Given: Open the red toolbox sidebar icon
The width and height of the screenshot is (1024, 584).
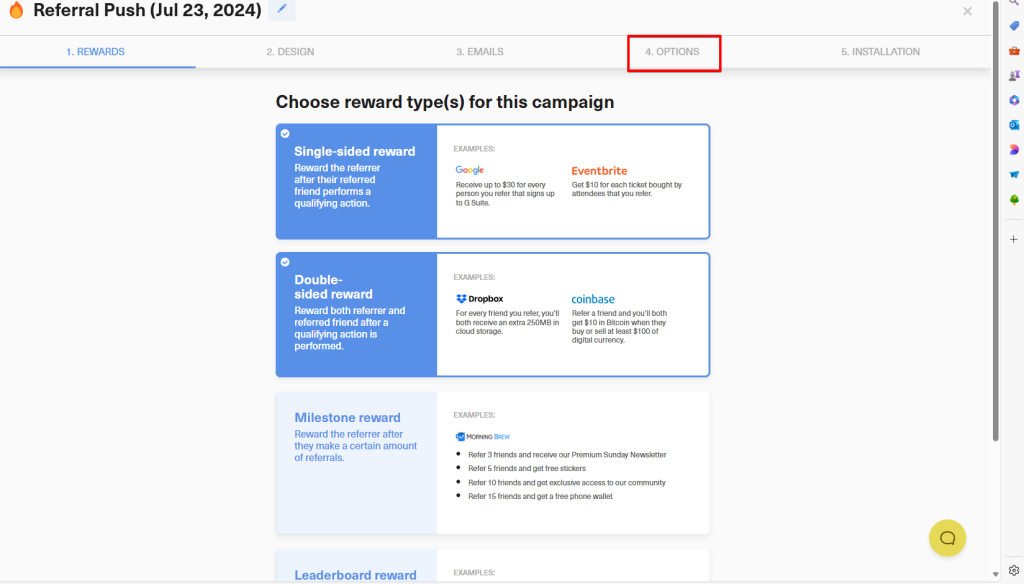Looking at the screenshot, I should (1014, 50).
